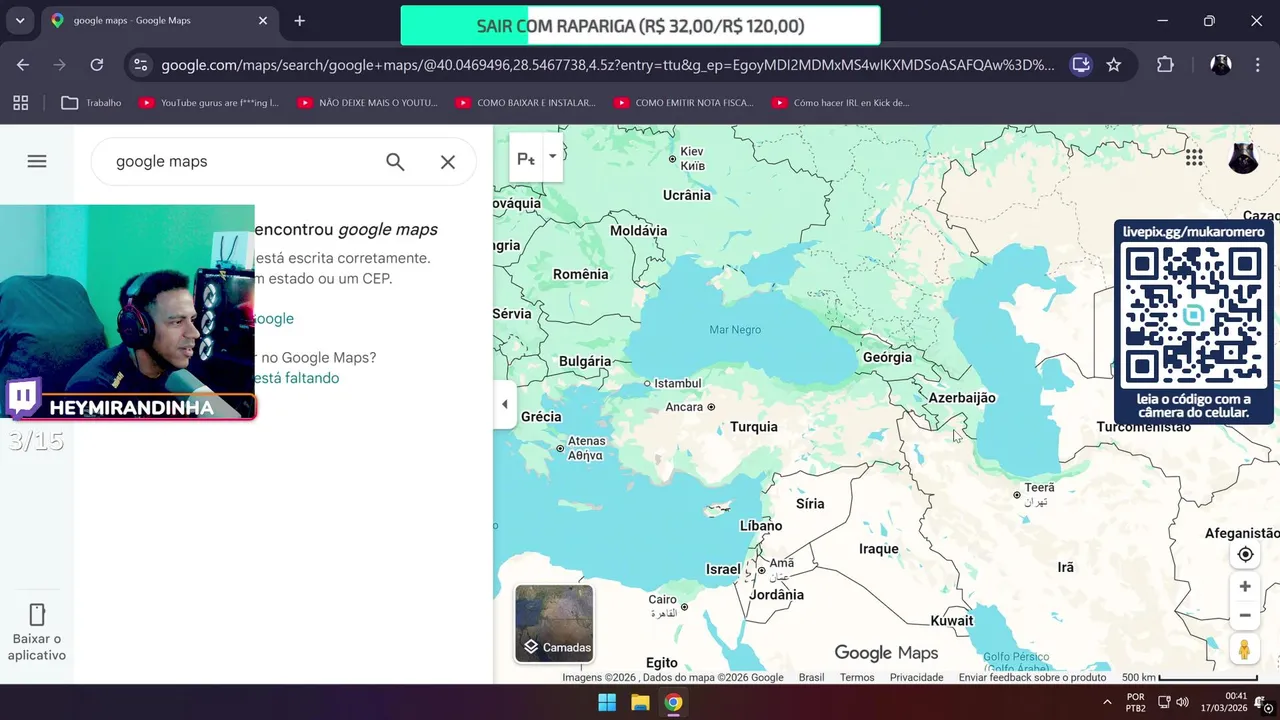
Task: Click the Istambul city label
Action: click(x=678, y=383)
